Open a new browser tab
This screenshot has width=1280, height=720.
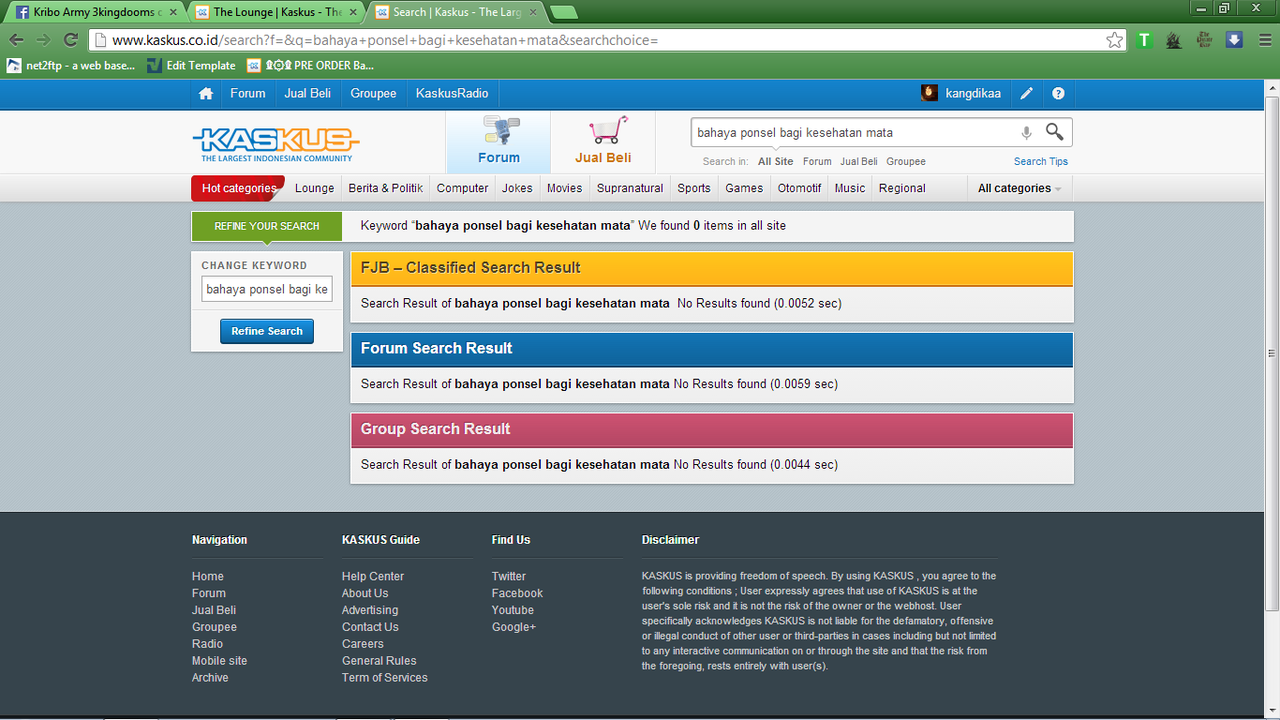564,12
